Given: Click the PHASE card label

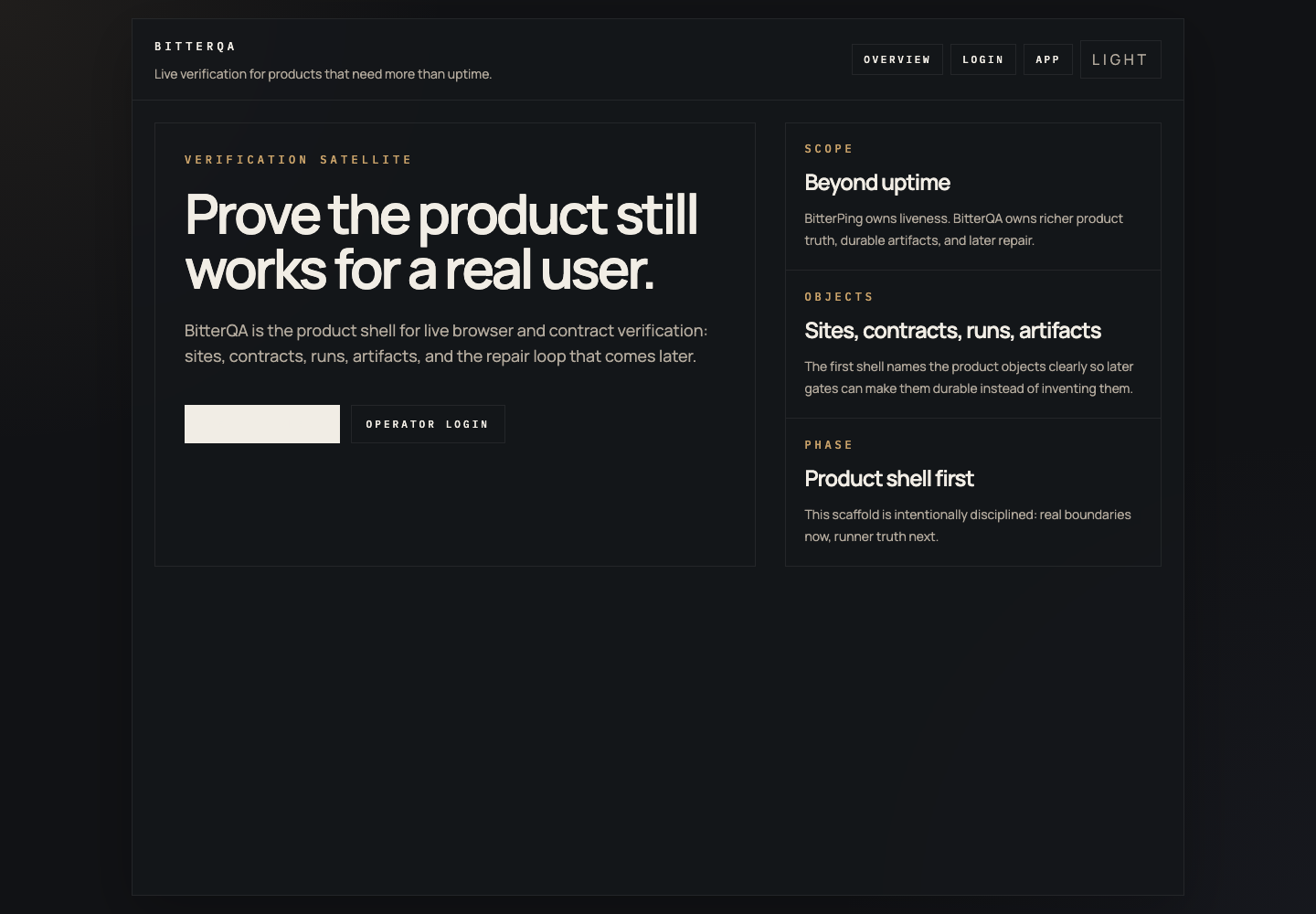Looking at the screenshot, I should [x=829, y=445].
